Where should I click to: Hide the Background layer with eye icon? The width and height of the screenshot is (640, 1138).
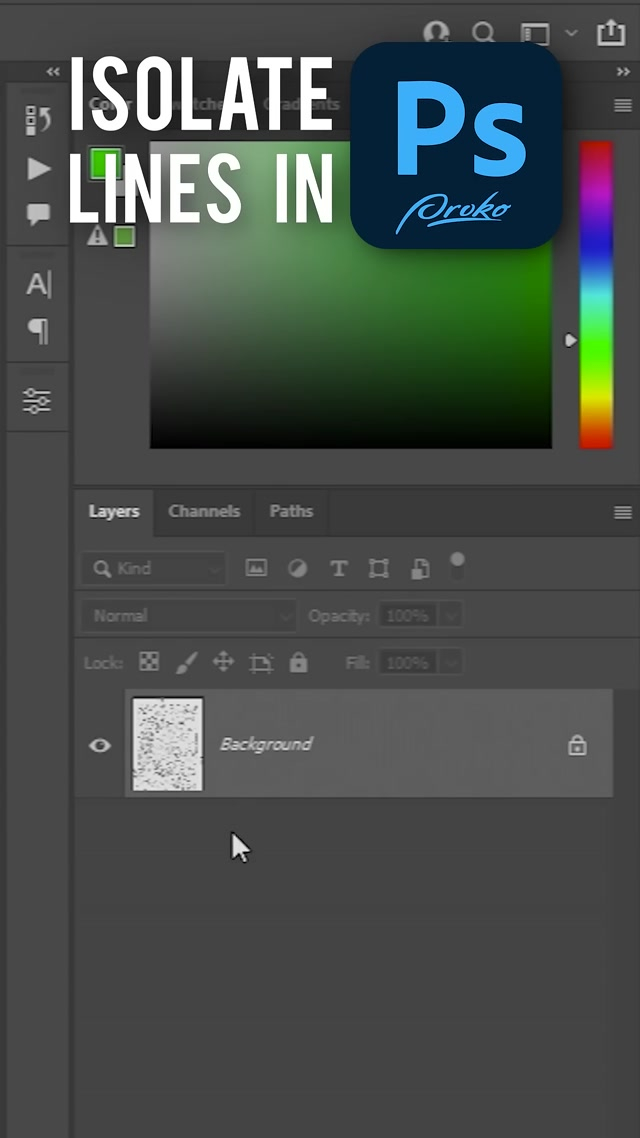tap(100, 745)
